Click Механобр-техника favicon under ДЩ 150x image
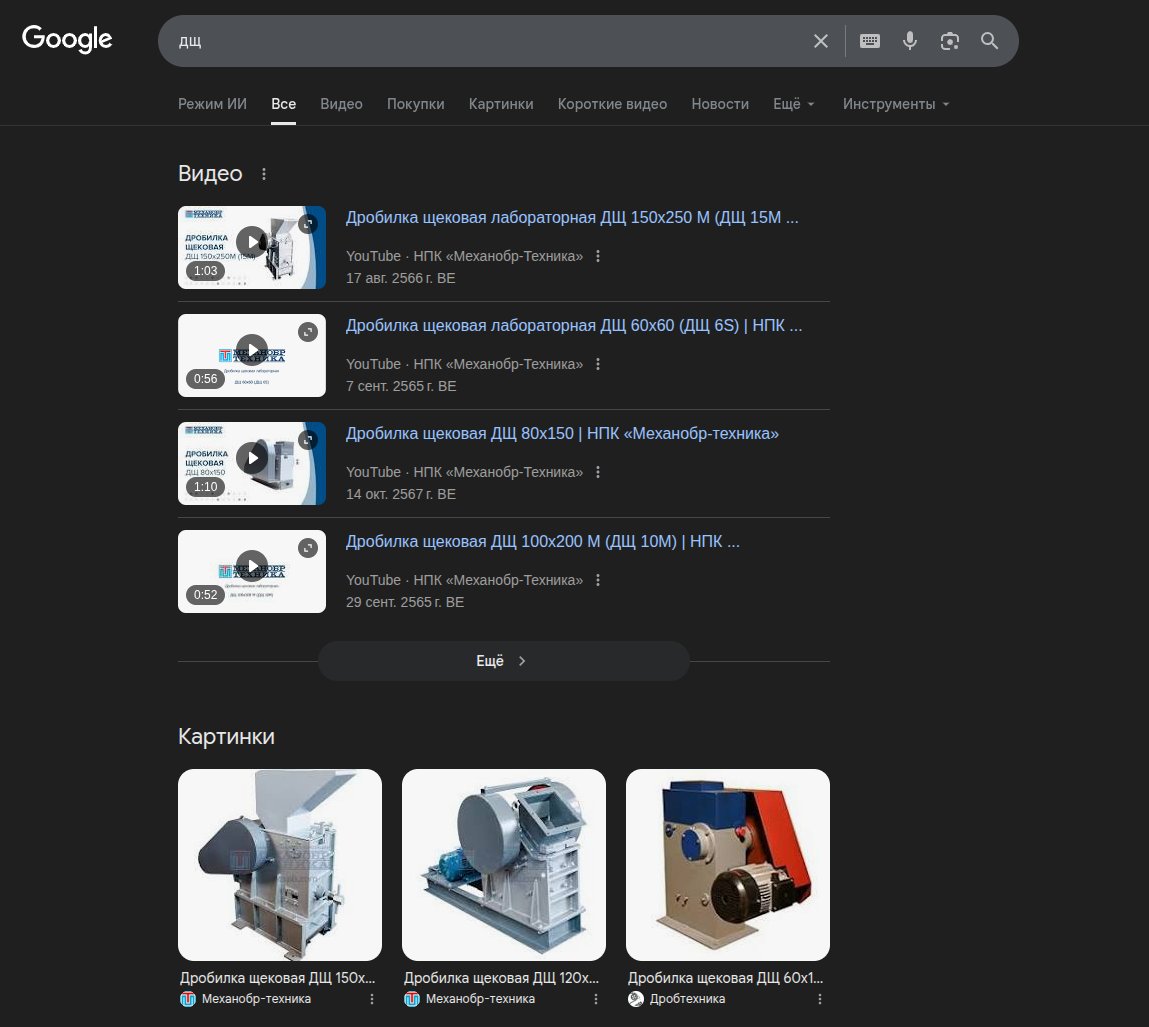The image size is (1149, 1027). click(x=188, y=999)
